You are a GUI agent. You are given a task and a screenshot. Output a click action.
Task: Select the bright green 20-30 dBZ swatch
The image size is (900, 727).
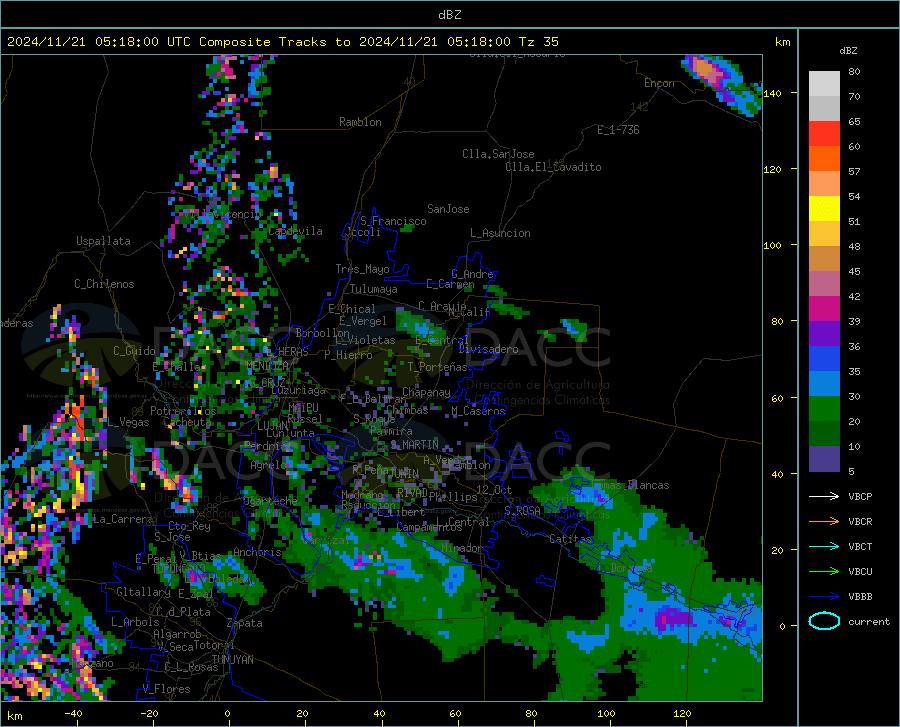[824, 409]
